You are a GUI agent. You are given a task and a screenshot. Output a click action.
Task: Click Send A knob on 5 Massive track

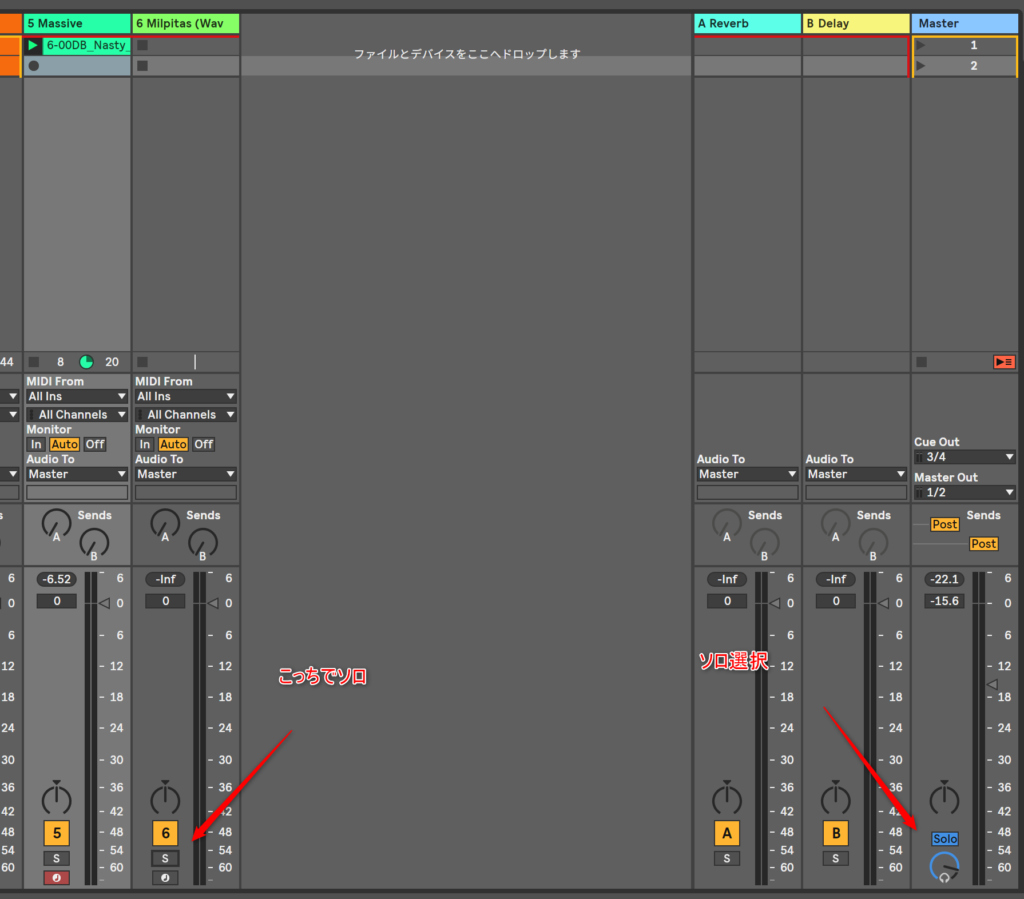point(57,522)
